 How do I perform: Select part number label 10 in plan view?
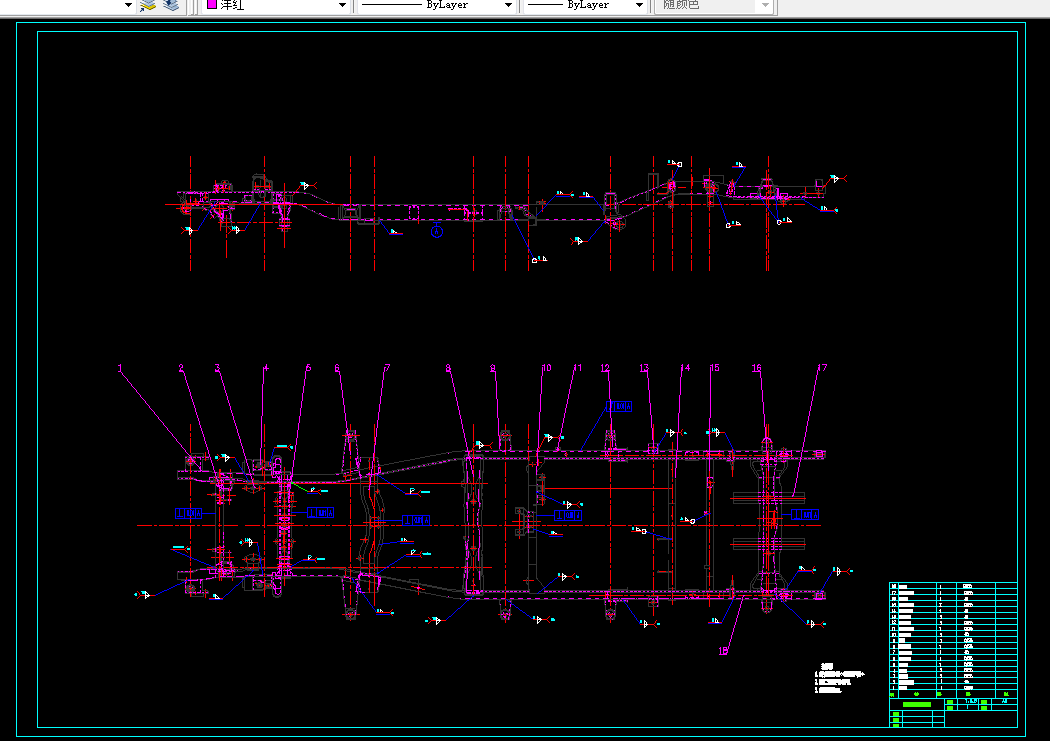coord(546,367)
